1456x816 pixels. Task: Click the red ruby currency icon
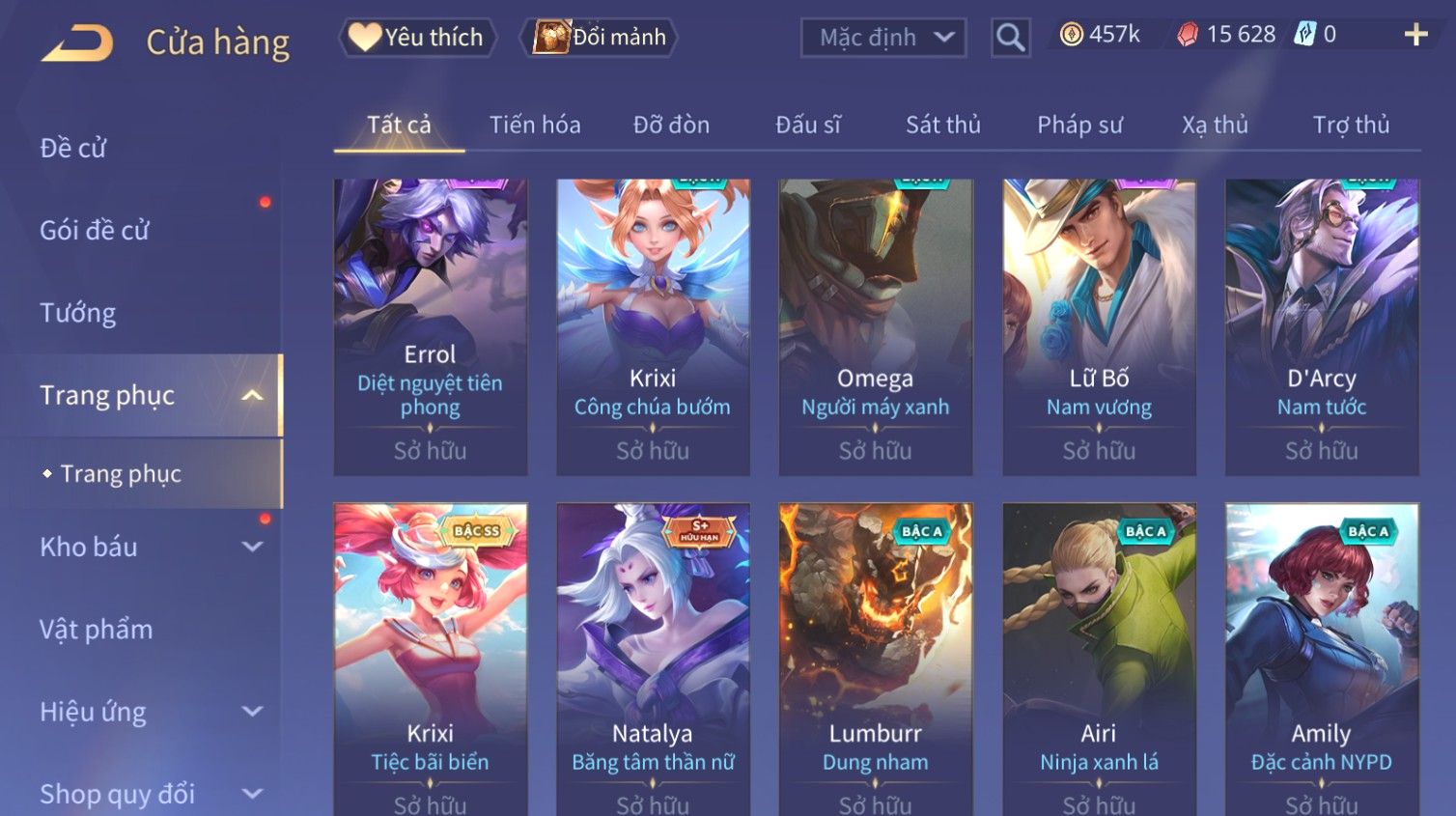[1188, 35]
